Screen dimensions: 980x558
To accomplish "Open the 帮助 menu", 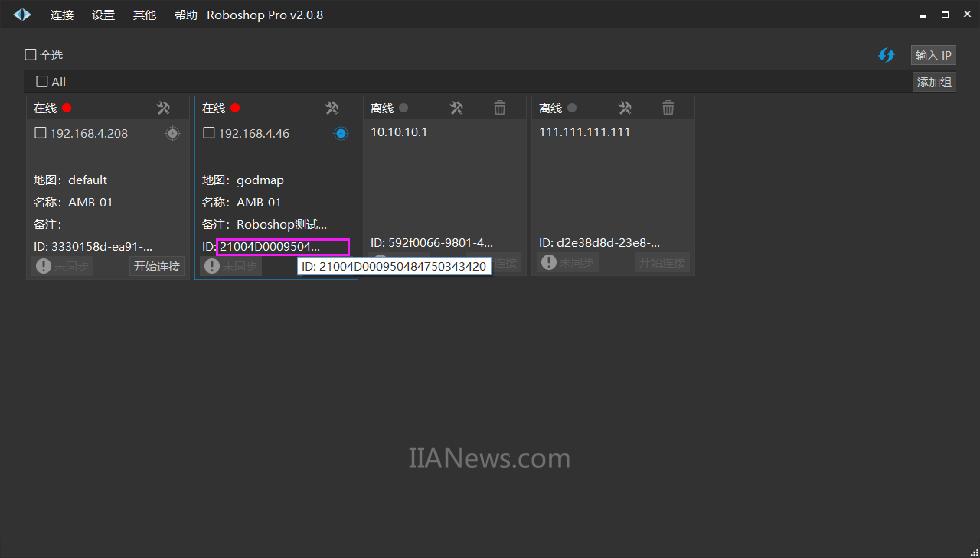I will [185, 15].
